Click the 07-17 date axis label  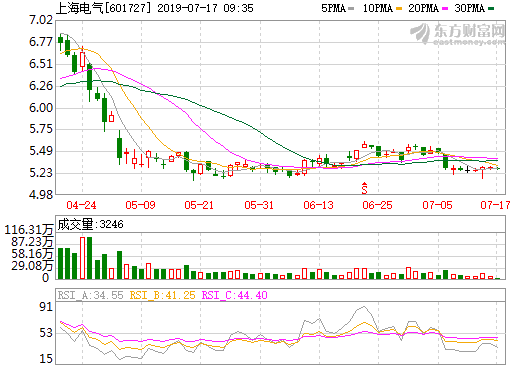pyautogui.click(x=495, y=205)
